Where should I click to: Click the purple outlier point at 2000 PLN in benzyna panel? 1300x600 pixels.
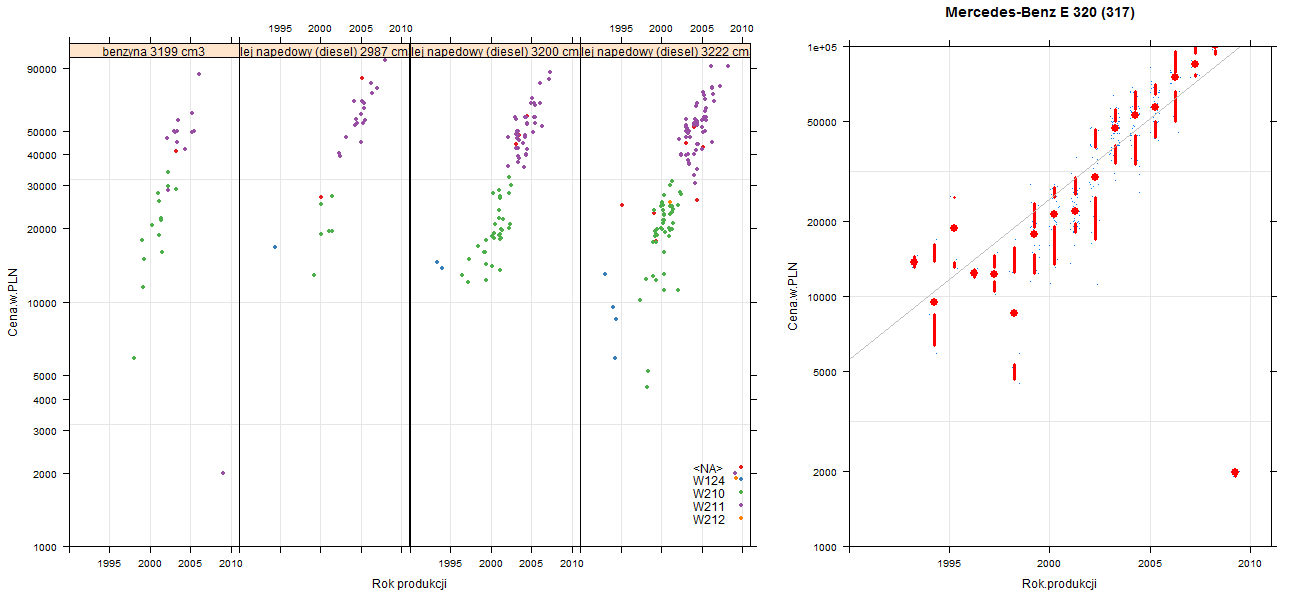[x=222, y=473]
